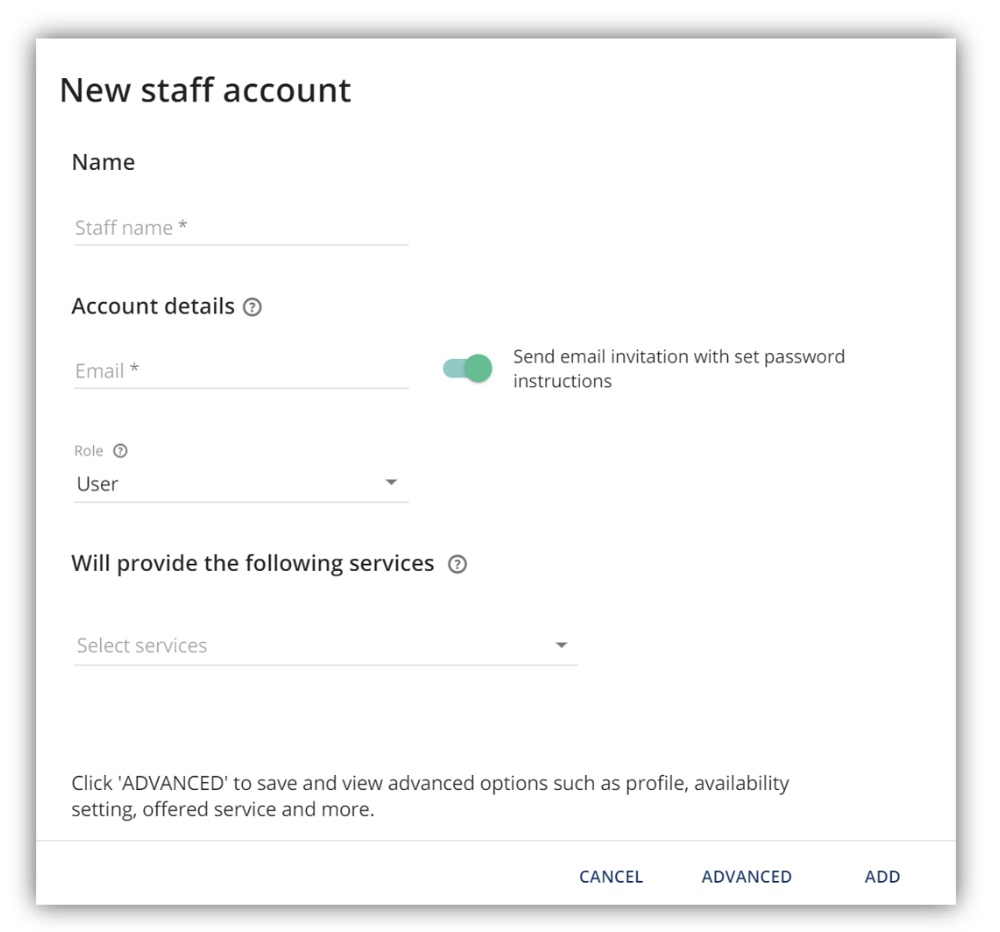Viewport: 1000px width, 932px height.
Task: Click the Role dropdown arrow
Action: pos(392,482)
